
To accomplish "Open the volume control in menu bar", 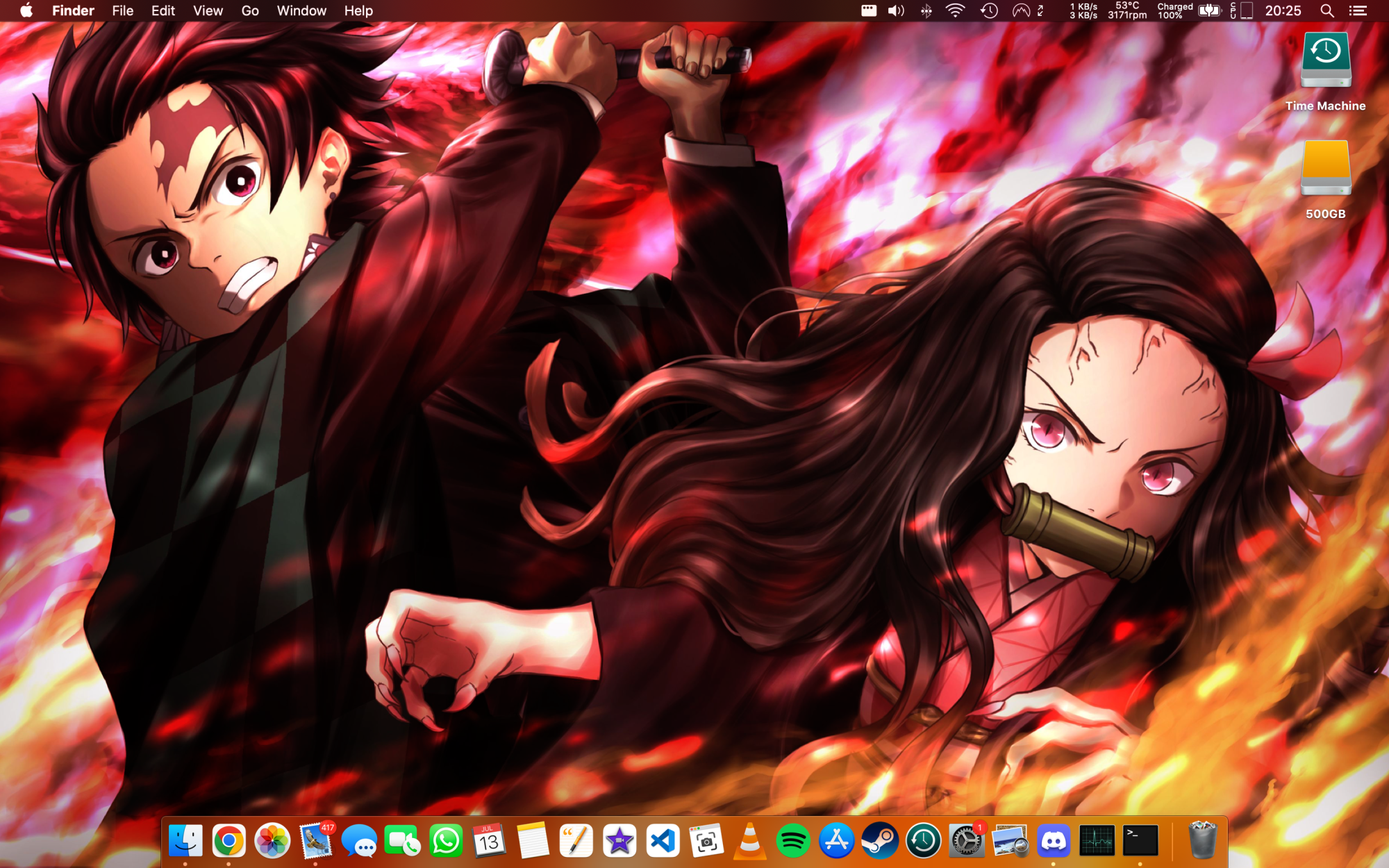I will pos(896,10).
